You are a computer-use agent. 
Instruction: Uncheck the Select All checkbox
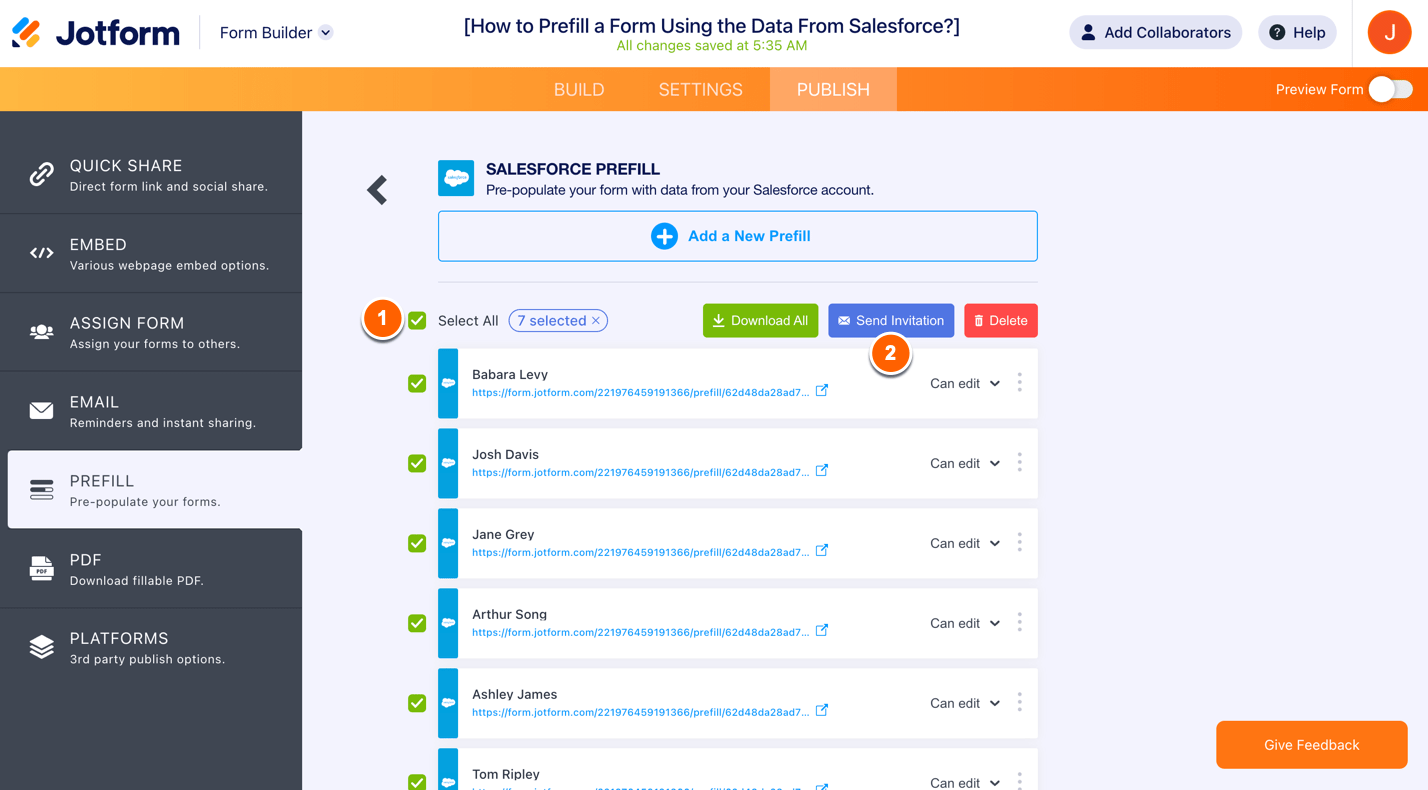point(417,321)
